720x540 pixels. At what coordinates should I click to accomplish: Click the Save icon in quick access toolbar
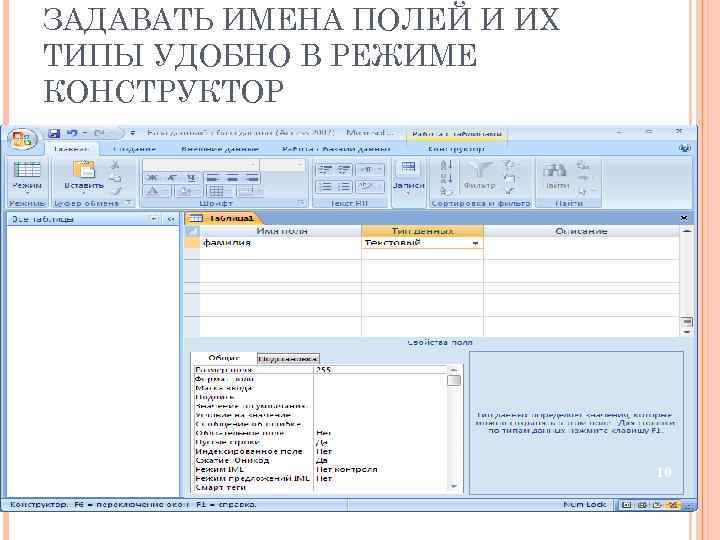[54, 133]
